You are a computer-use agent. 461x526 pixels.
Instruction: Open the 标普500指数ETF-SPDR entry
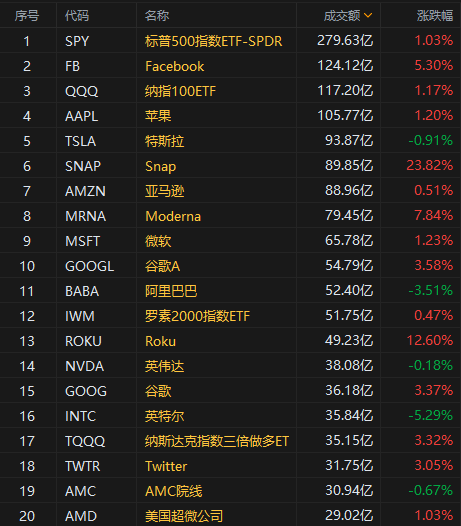point(213,41)
